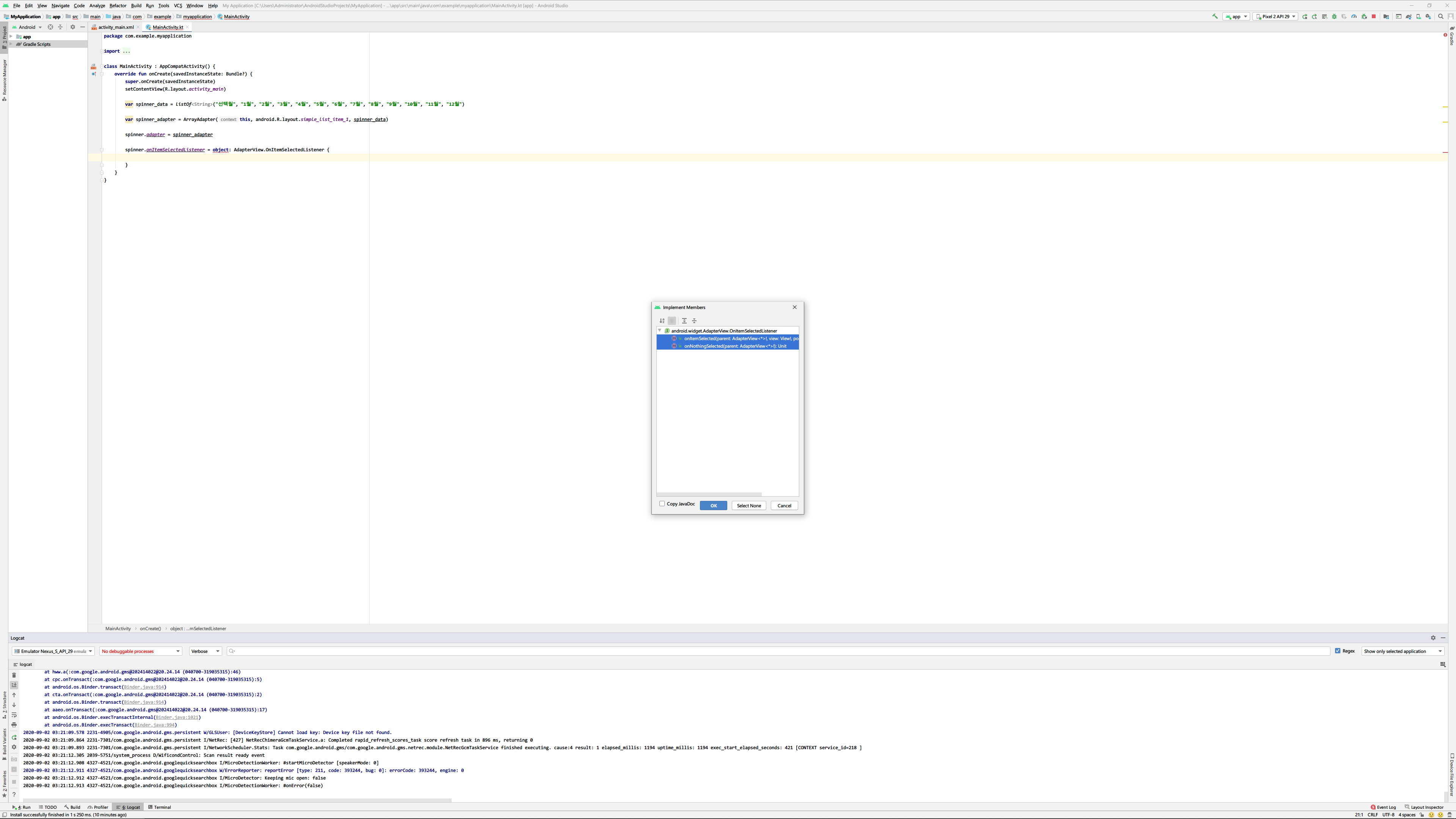Collapse the OnItemSelectedListener tree node

(x=660, y=331)
